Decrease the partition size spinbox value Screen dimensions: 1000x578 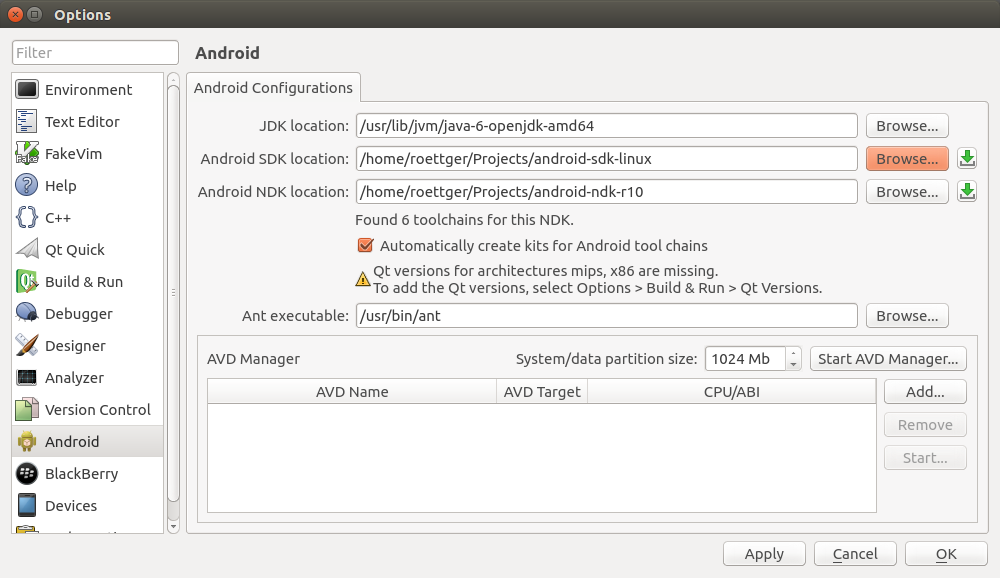pos(793,364)
